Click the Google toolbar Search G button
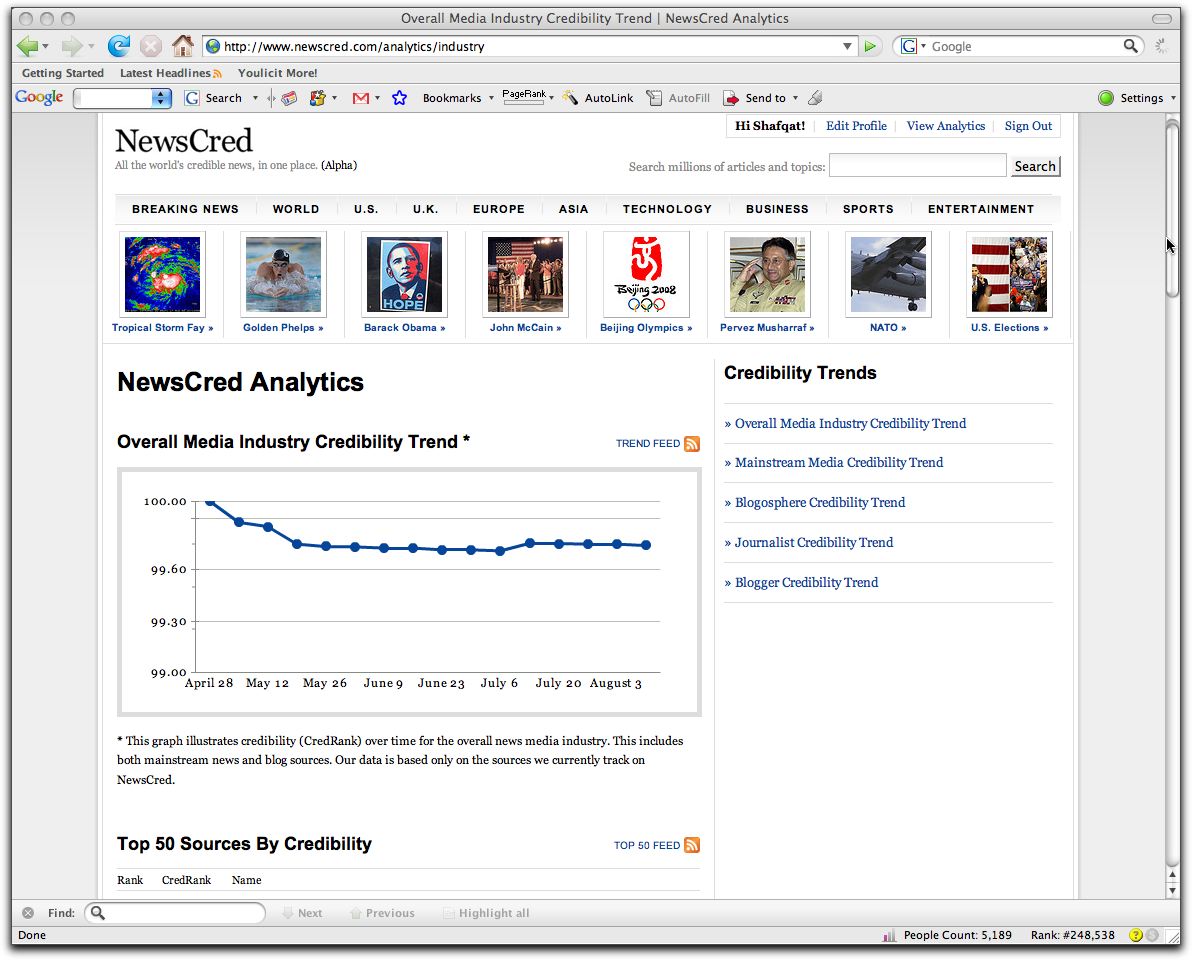The image size is (1192, 960). tap(214, 98)
